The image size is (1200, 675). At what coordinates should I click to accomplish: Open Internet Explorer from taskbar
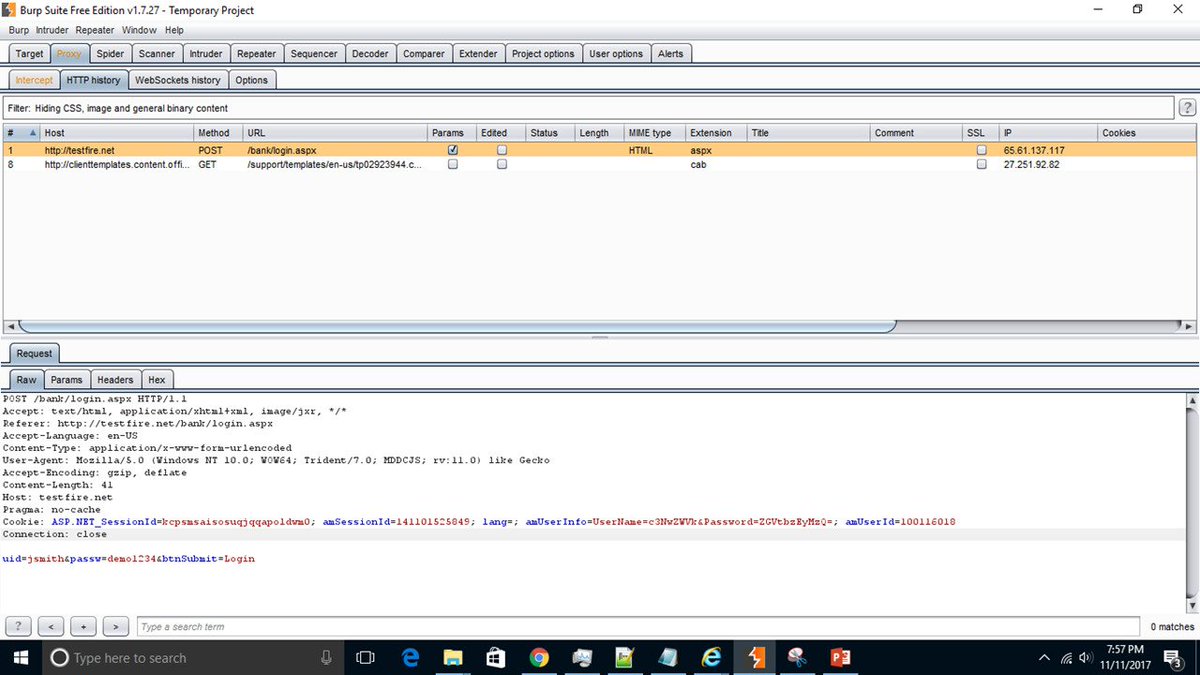[711, 657]
